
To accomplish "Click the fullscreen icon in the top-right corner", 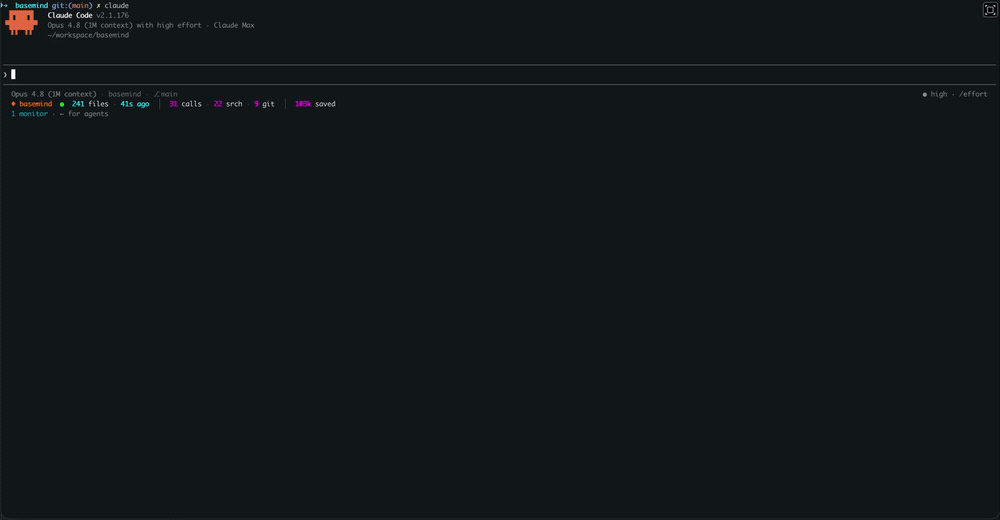I will coord(990,10).
